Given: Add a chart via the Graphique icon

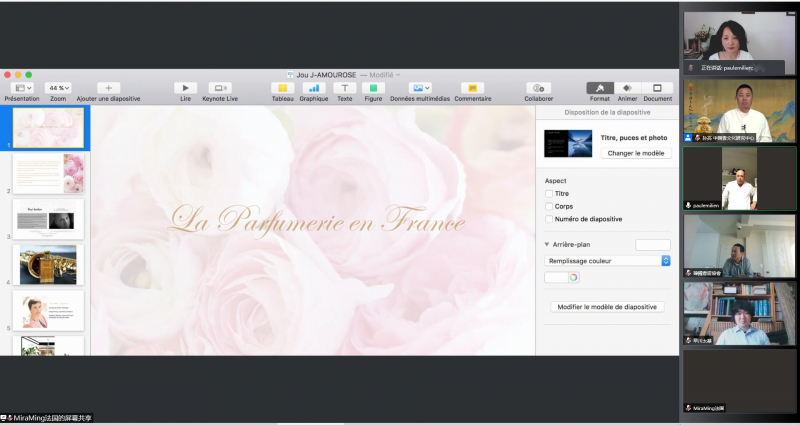Looking at the screenshot, I should pos(313,88).
